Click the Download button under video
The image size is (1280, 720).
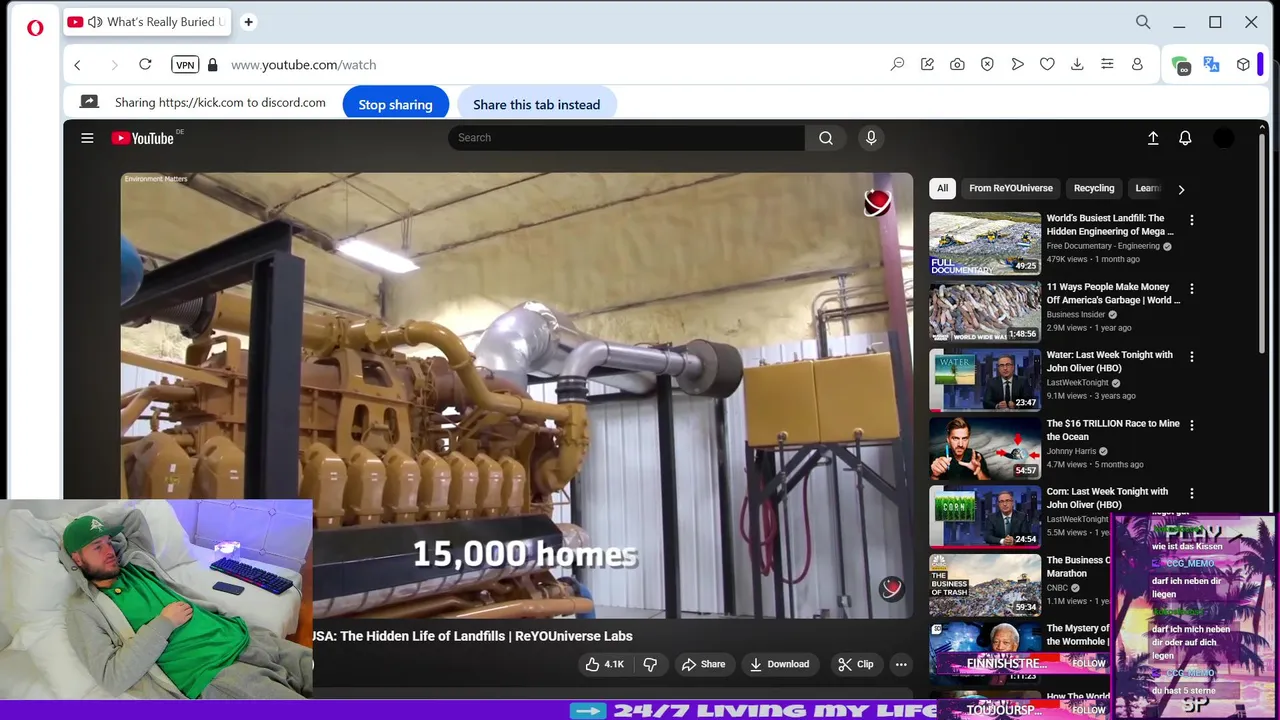[x=779, y=664]
